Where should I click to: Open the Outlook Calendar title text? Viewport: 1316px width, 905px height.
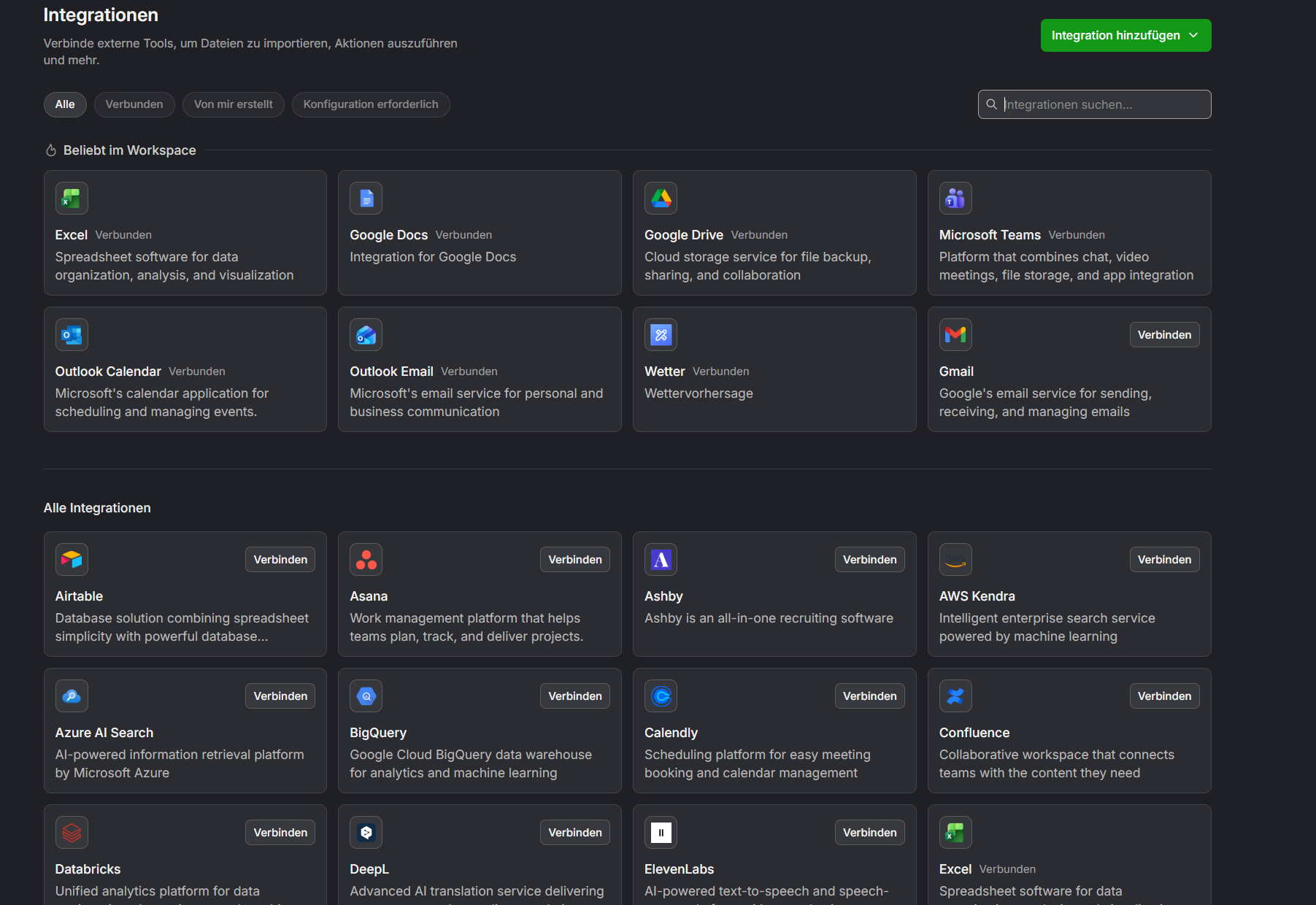[108, 371]
